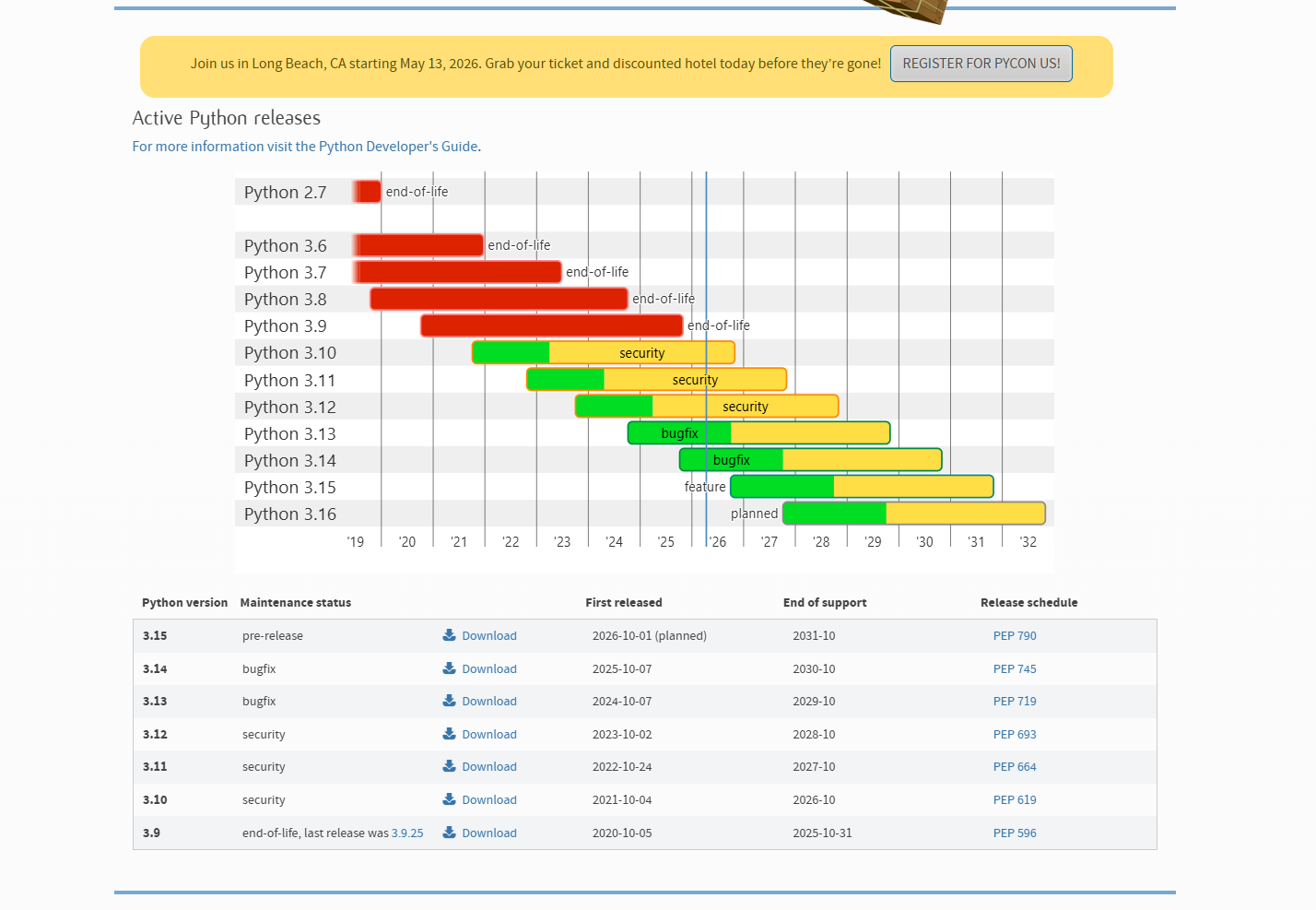Open the Download link for Python 3.9
This screenshot has height=910, width=1316.
[x=489, y=833]
